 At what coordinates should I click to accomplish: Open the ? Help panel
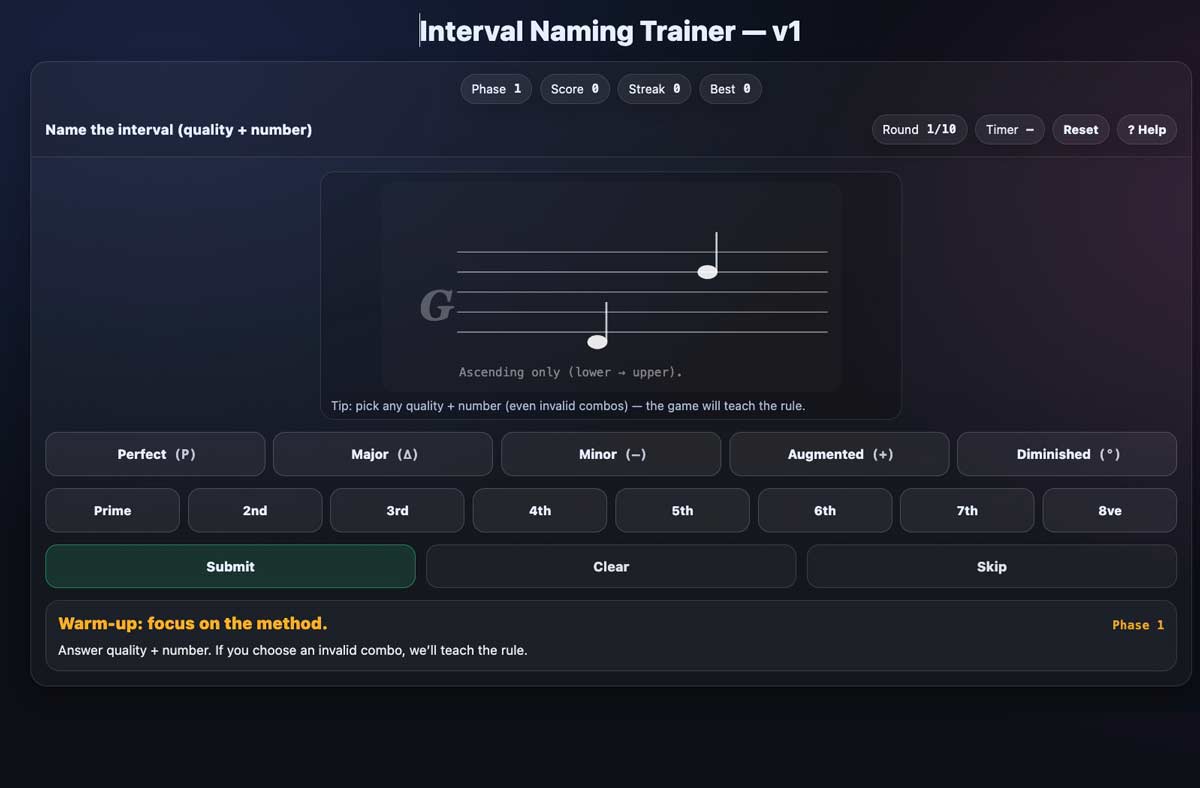pyautogui.click(x=1146, y=129)
